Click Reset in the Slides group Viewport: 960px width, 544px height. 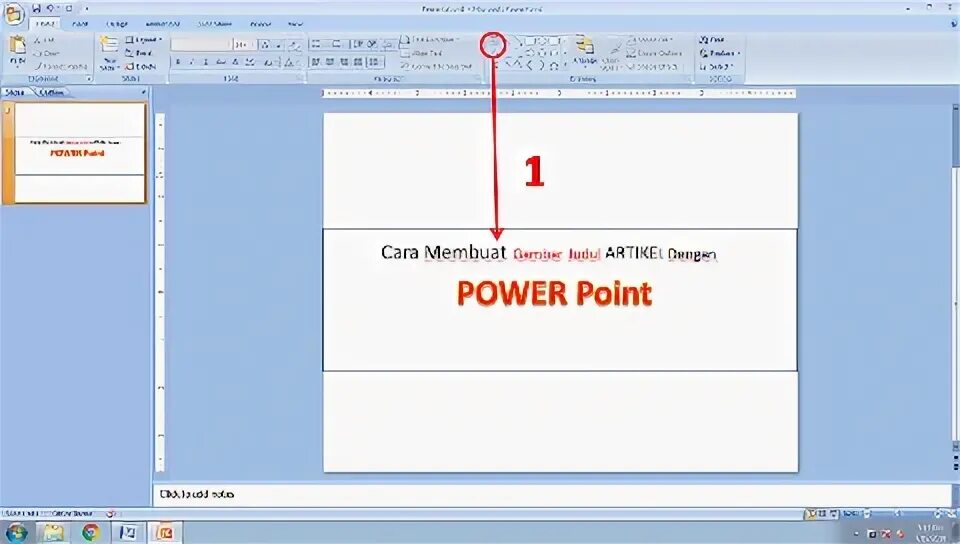[141, 53]
